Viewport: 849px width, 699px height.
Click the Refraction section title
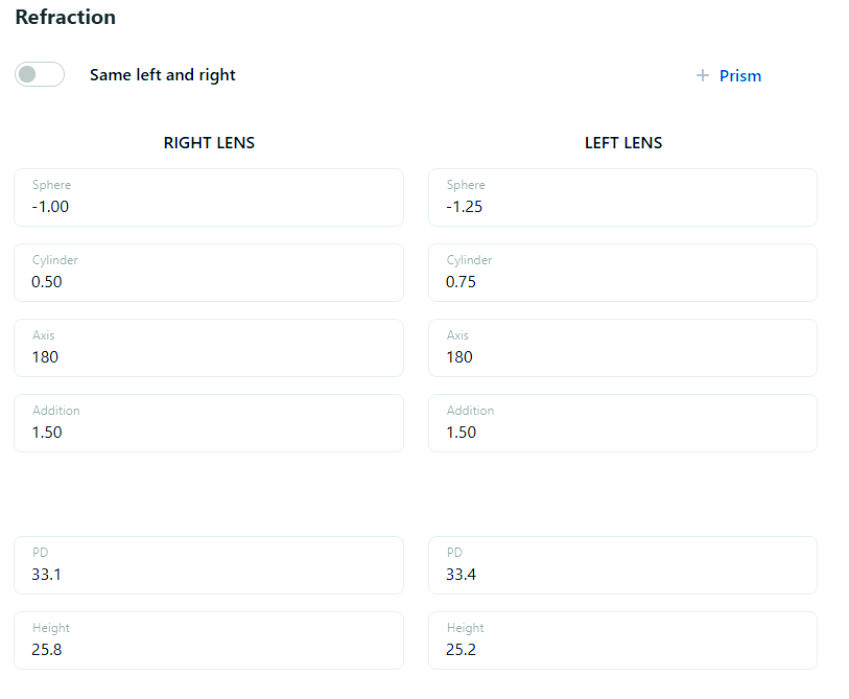[x=66, y=17]
